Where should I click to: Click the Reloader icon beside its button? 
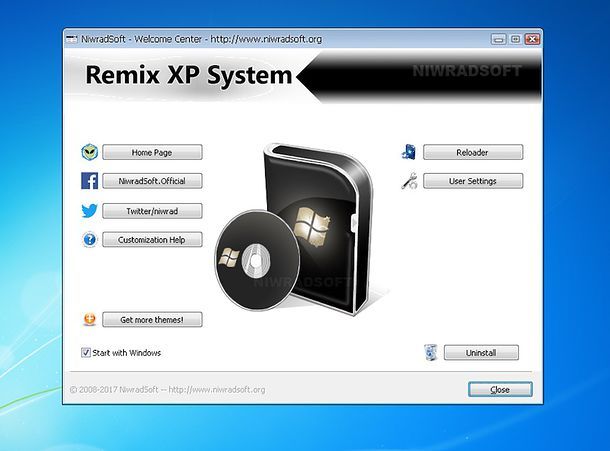point(409,152)
